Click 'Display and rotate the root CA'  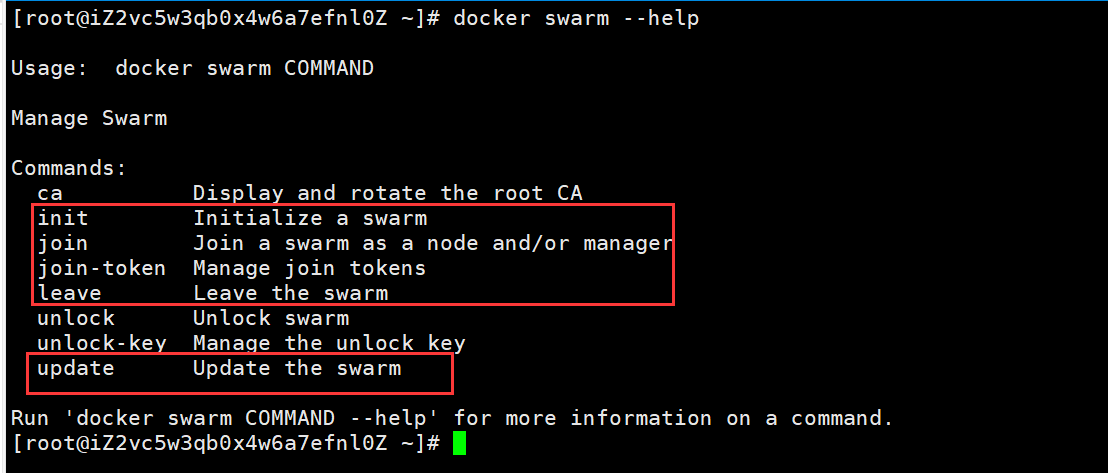pos(388,193)
